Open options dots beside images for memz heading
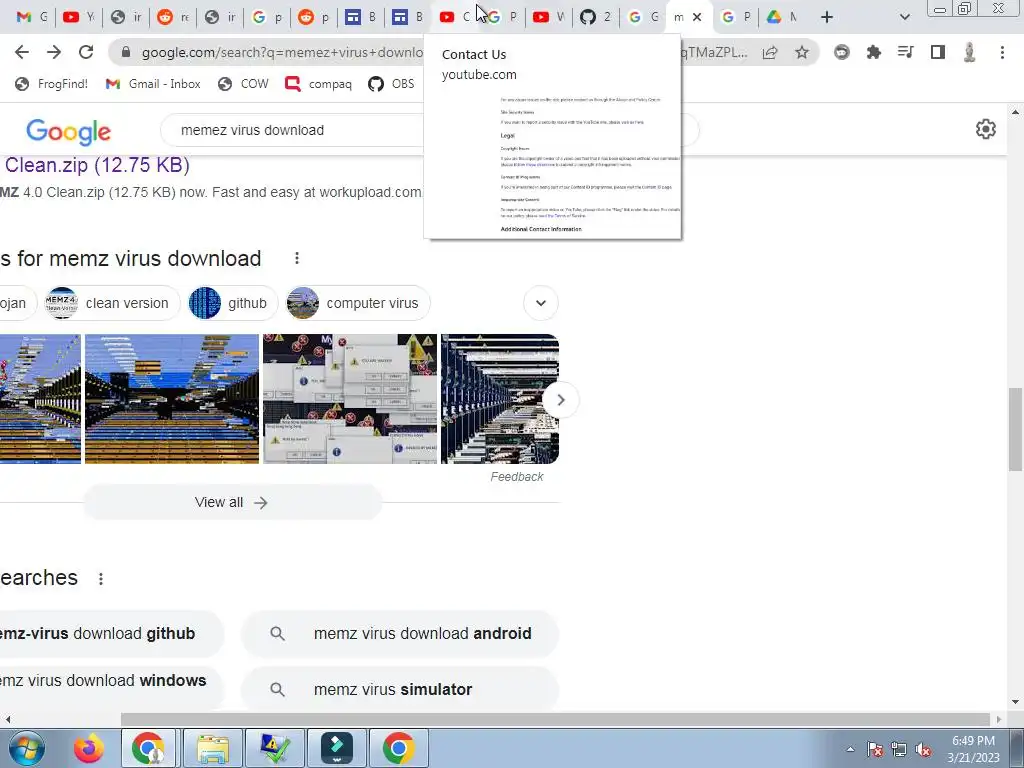 click(296, 258)
